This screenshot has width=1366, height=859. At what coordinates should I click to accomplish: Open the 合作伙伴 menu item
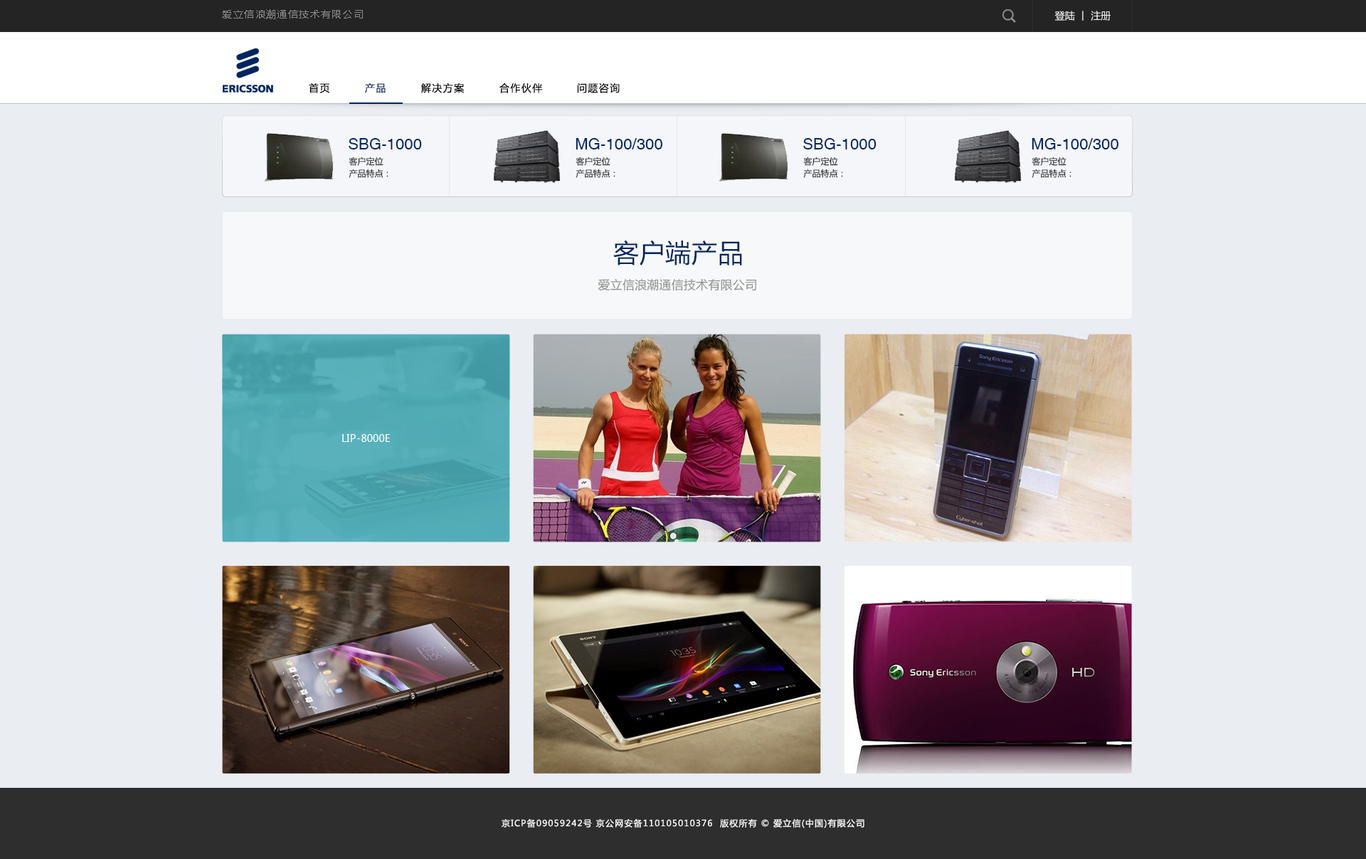coord(520,88)
